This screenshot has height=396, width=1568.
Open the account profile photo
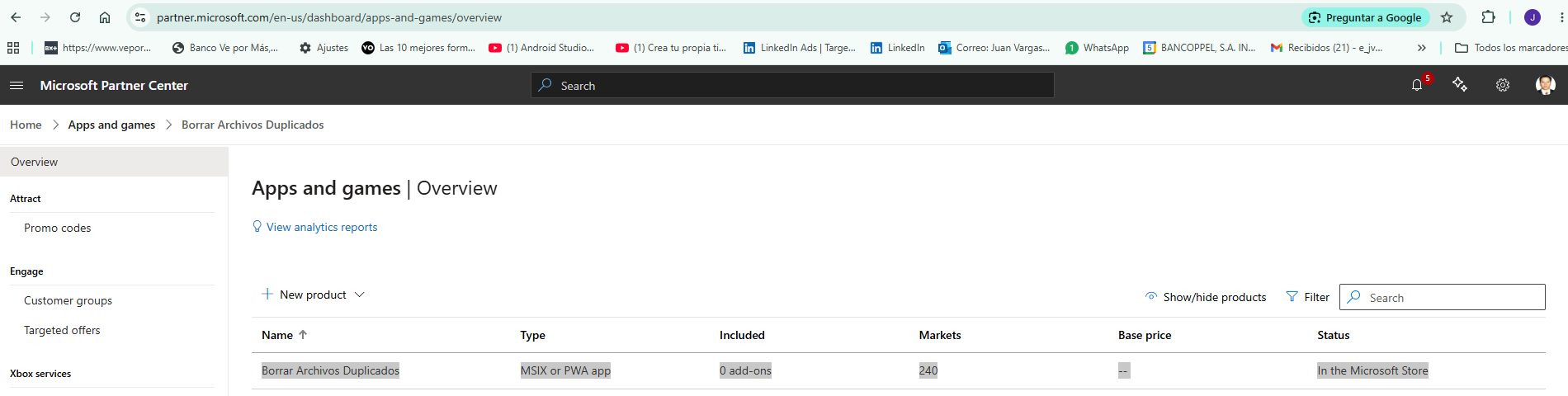1546,85
